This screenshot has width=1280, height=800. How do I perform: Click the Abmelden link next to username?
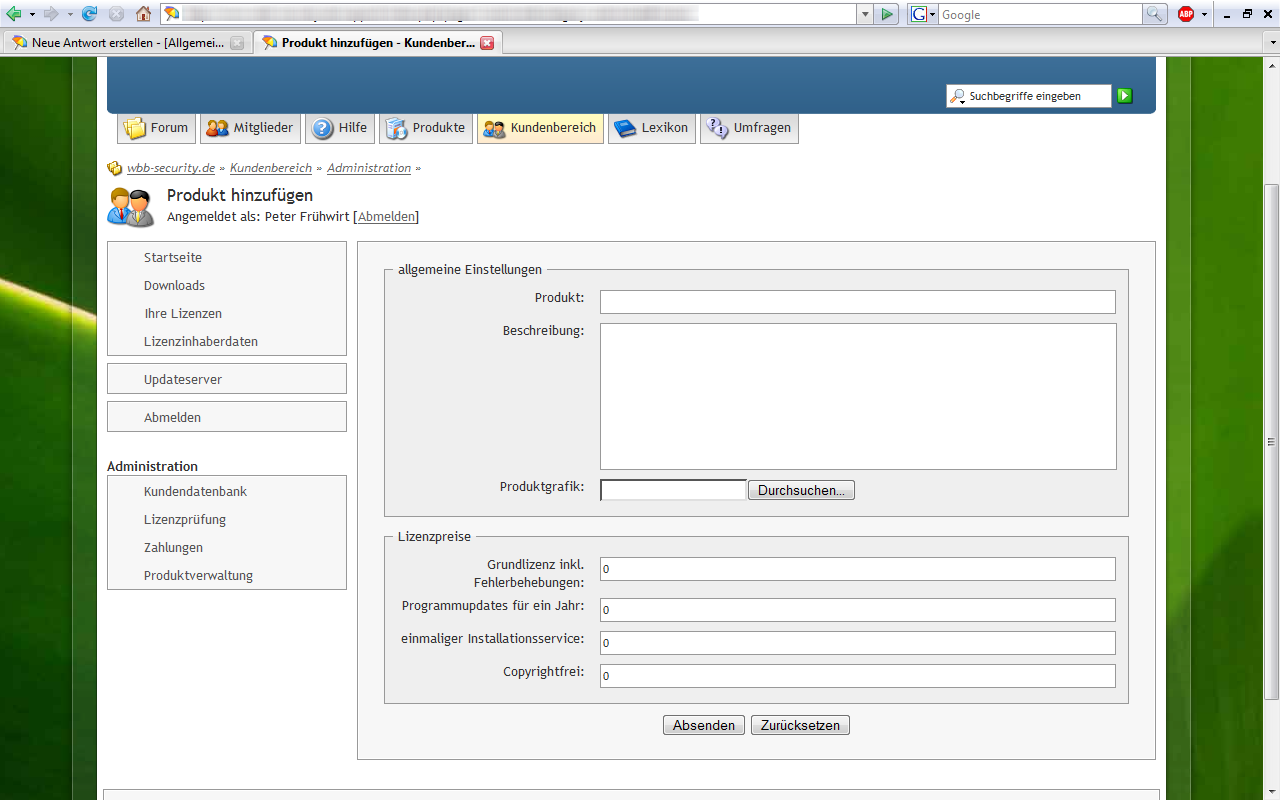tap(387, 217)
